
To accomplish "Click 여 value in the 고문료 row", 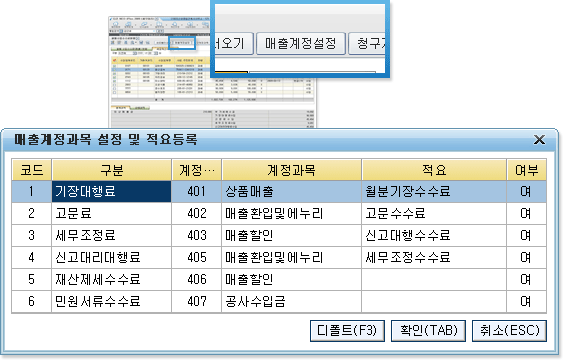I will point(527,213).
